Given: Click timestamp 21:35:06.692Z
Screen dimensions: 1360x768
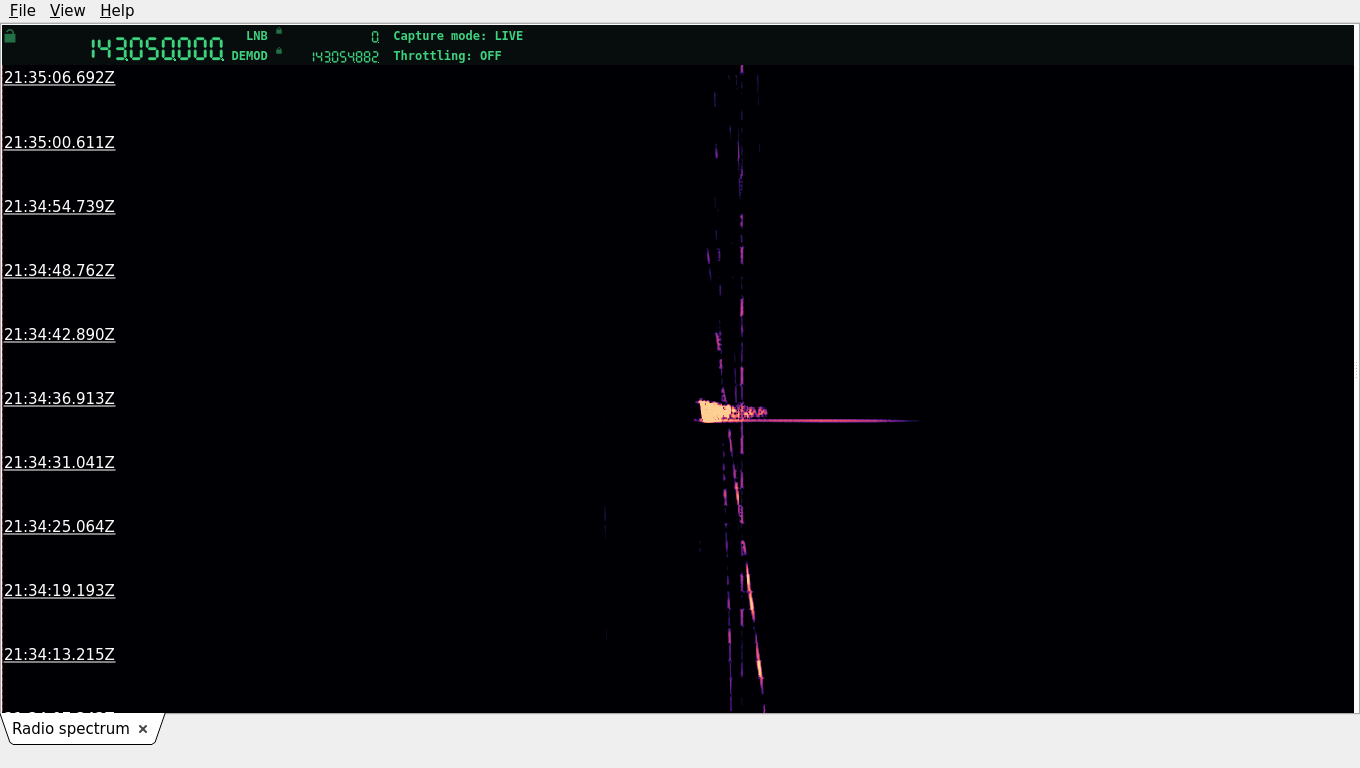Looking at the screenshot, I should point(59,78).
